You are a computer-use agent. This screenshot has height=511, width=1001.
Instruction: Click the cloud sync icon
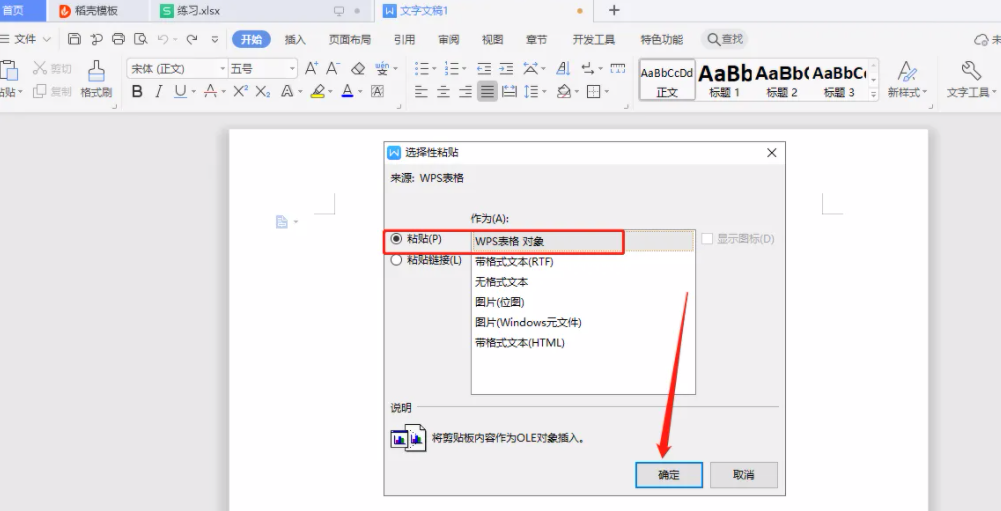[x=981, y=40]
